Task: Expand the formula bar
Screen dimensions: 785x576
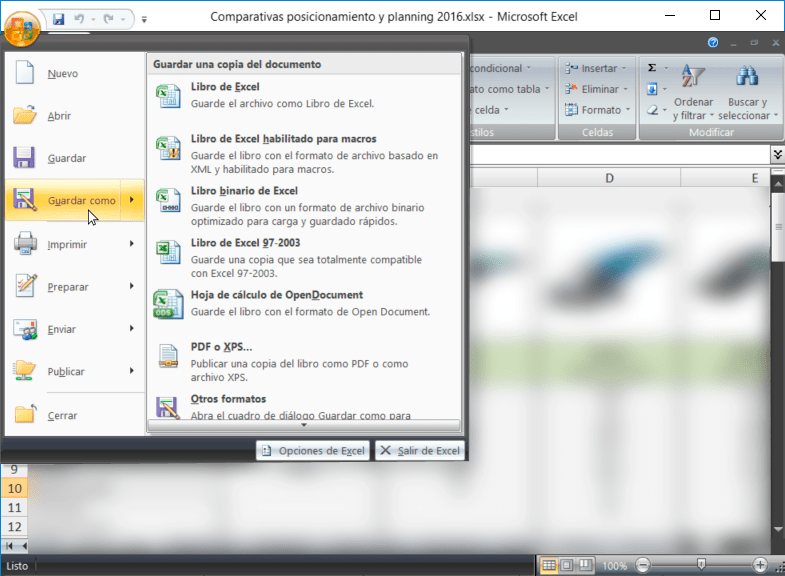Action: pos(777,154)
